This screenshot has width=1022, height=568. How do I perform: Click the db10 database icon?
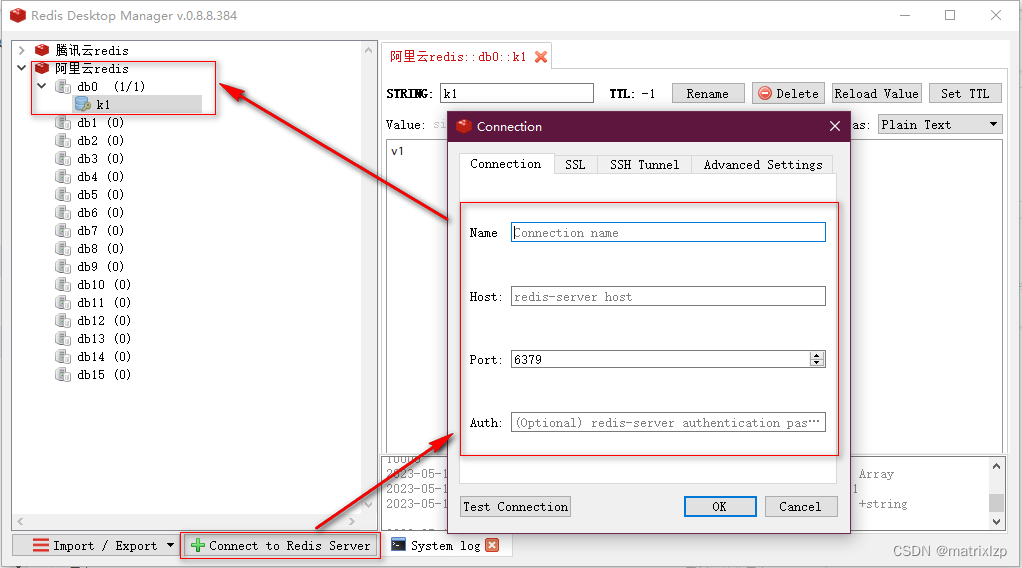[63, 285]
